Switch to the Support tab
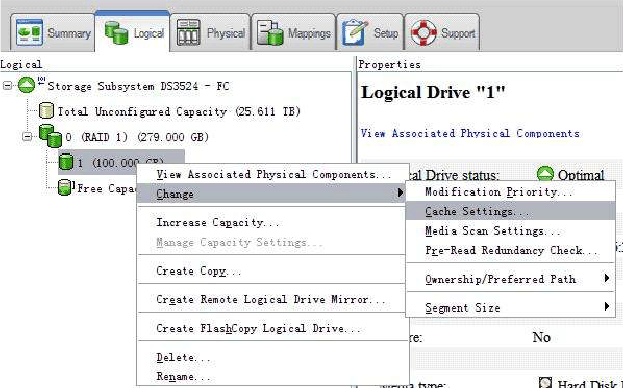This screenshot has height=388, width=623. pos(442,33)
